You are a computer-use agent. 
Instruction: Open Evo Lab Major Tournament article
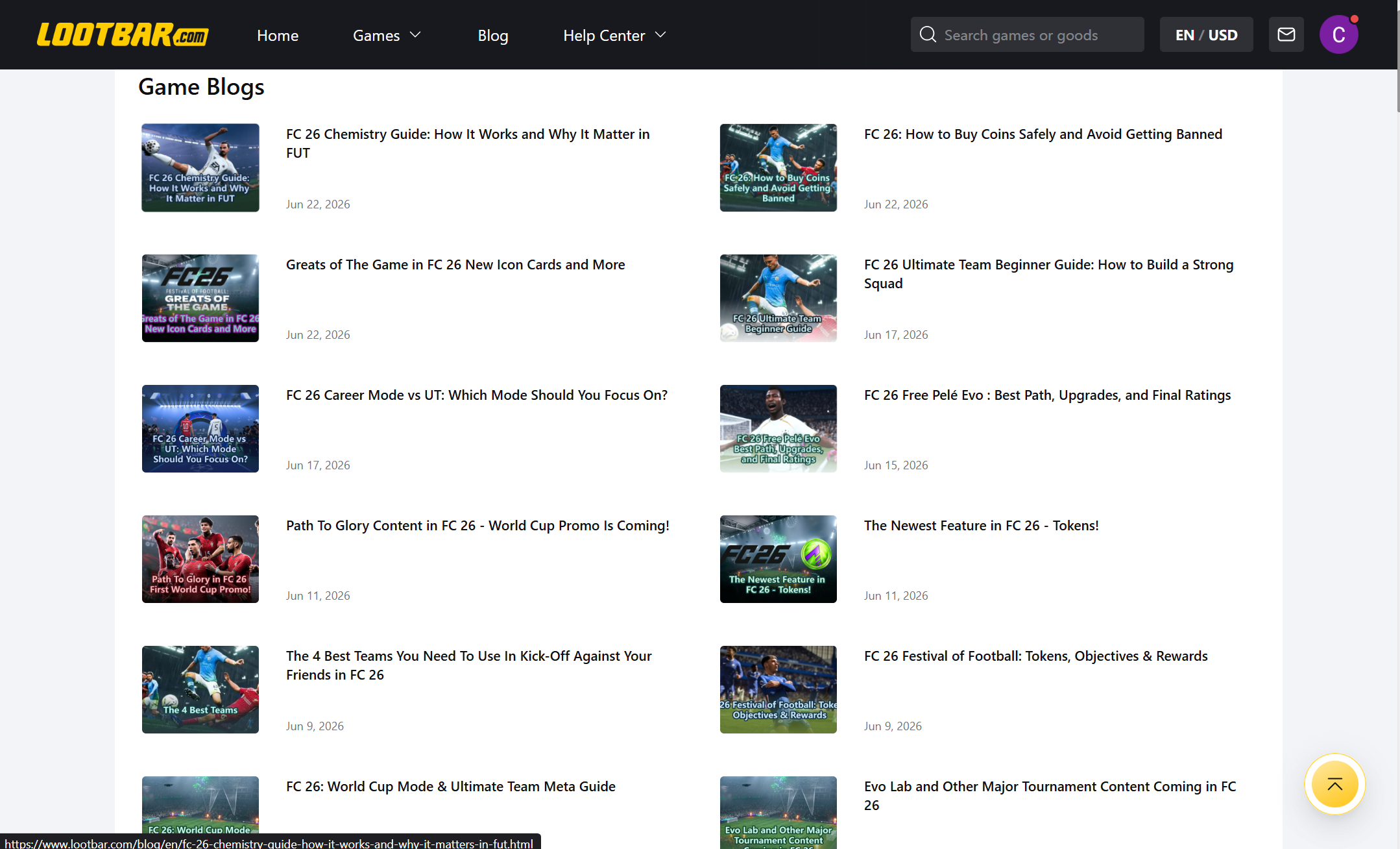click(1050, 796)
